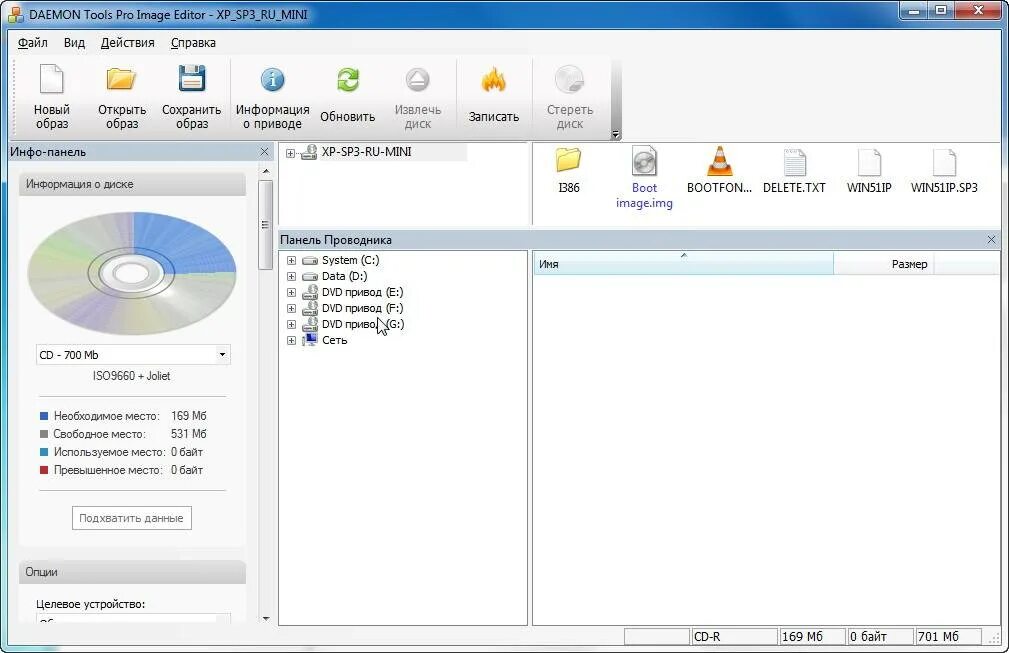Expand the DVD привод (F:) node

pyautogui.click(x=292, y=308)
